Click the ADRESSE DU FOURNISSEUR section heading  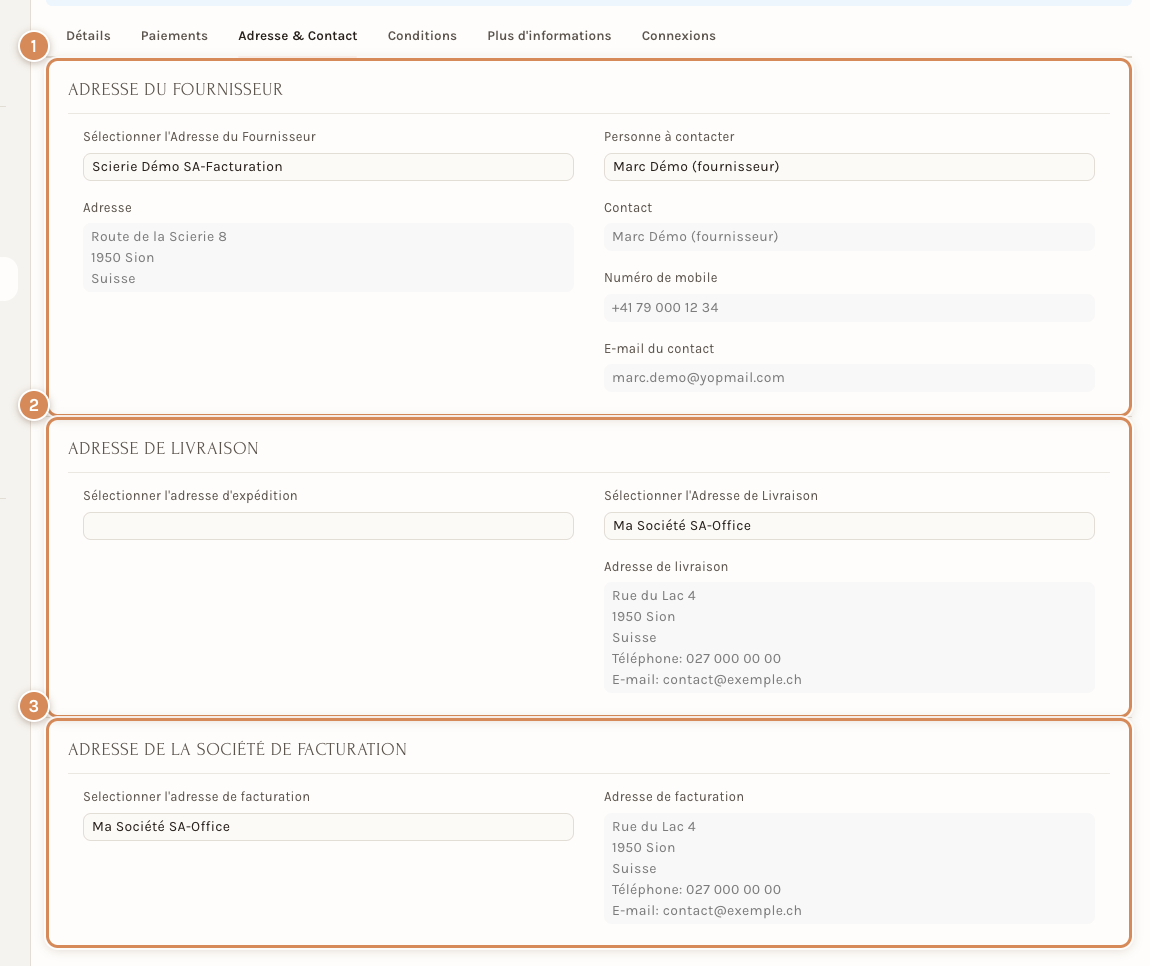[175, 89]
